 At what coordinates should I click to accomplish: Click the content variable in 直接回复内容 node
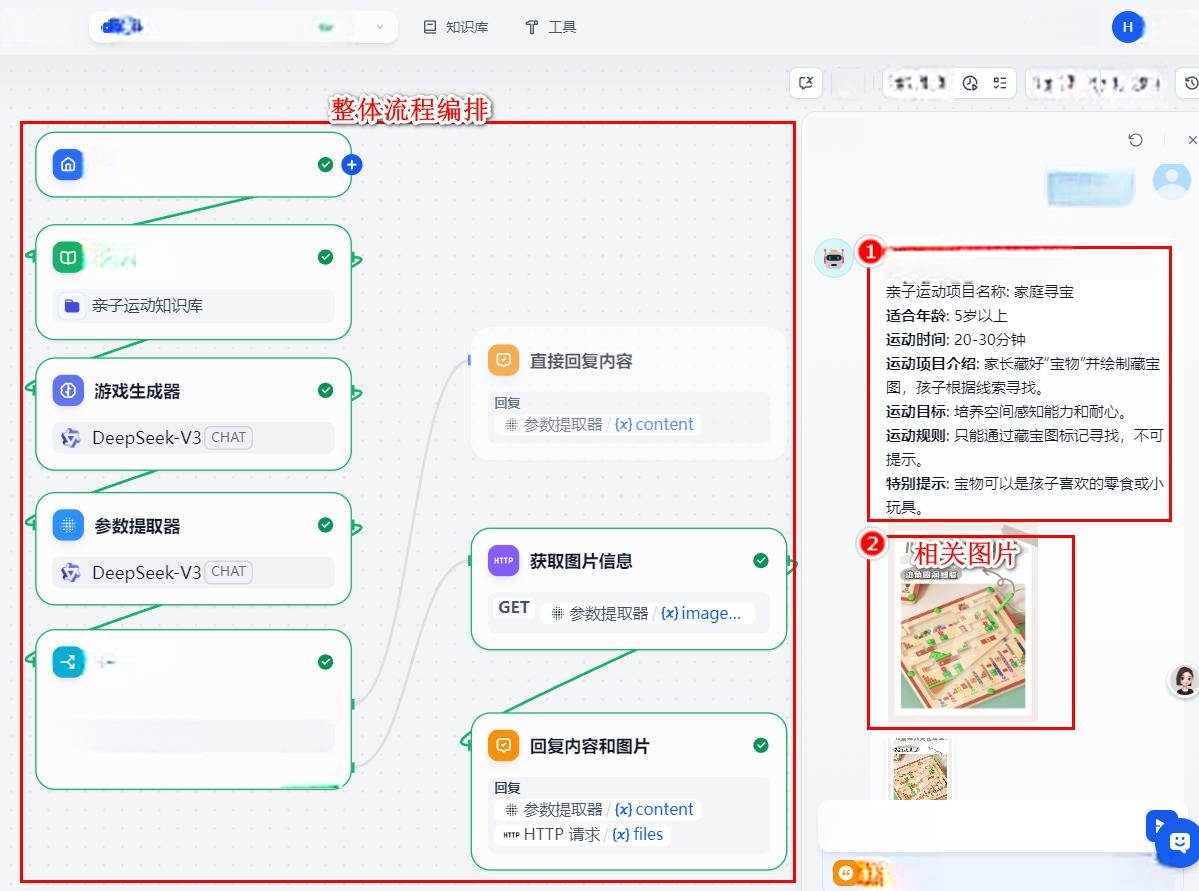[655, 424]
